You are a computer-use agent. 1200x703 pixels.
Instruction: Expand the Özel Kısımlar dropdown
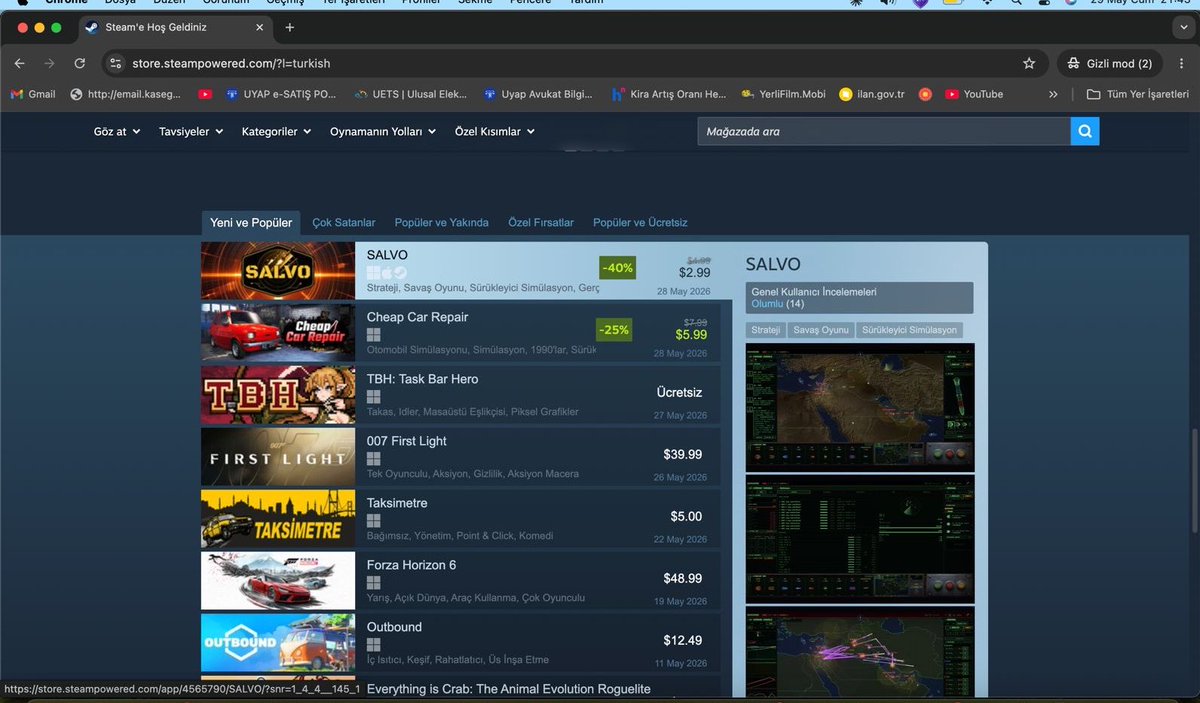coord(495,131)
